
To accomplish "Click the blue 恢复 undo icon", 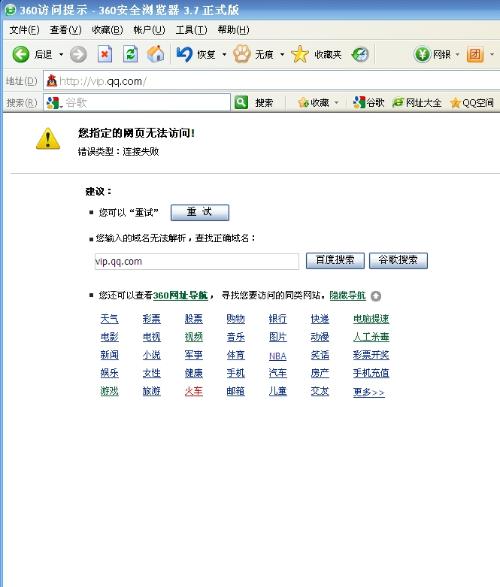I will coord(184,55).
